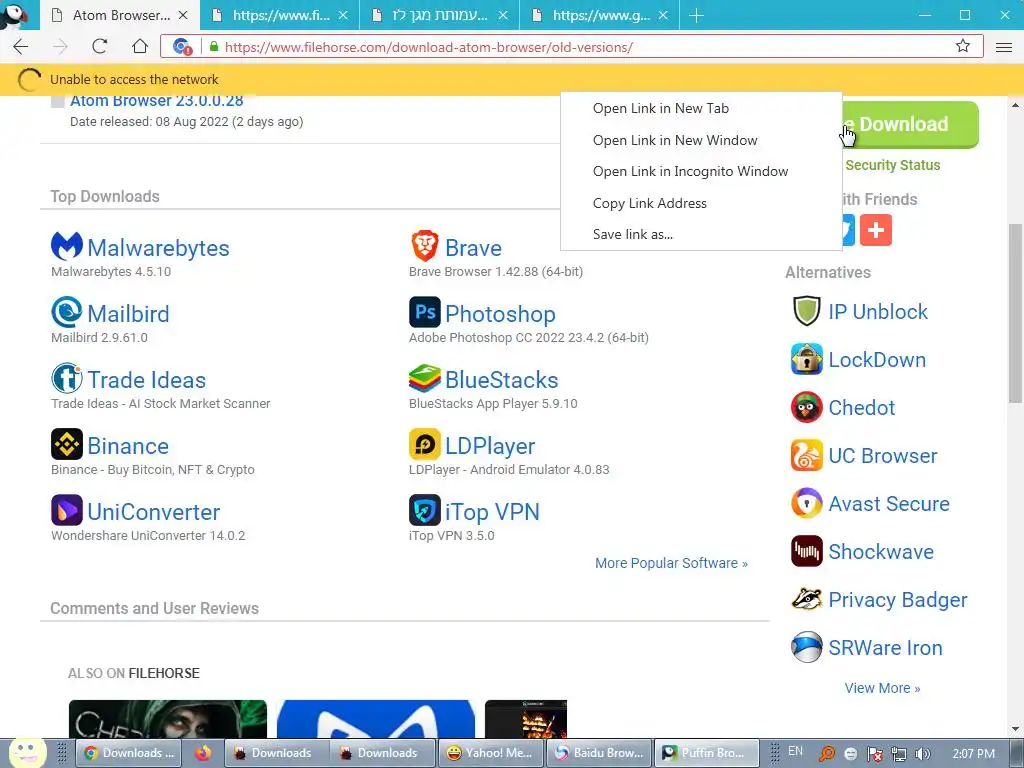This screenshot has width=1024, height=768.
Task: Click the page scrollbar down arrow
Action: click(x=1016, y=729)
